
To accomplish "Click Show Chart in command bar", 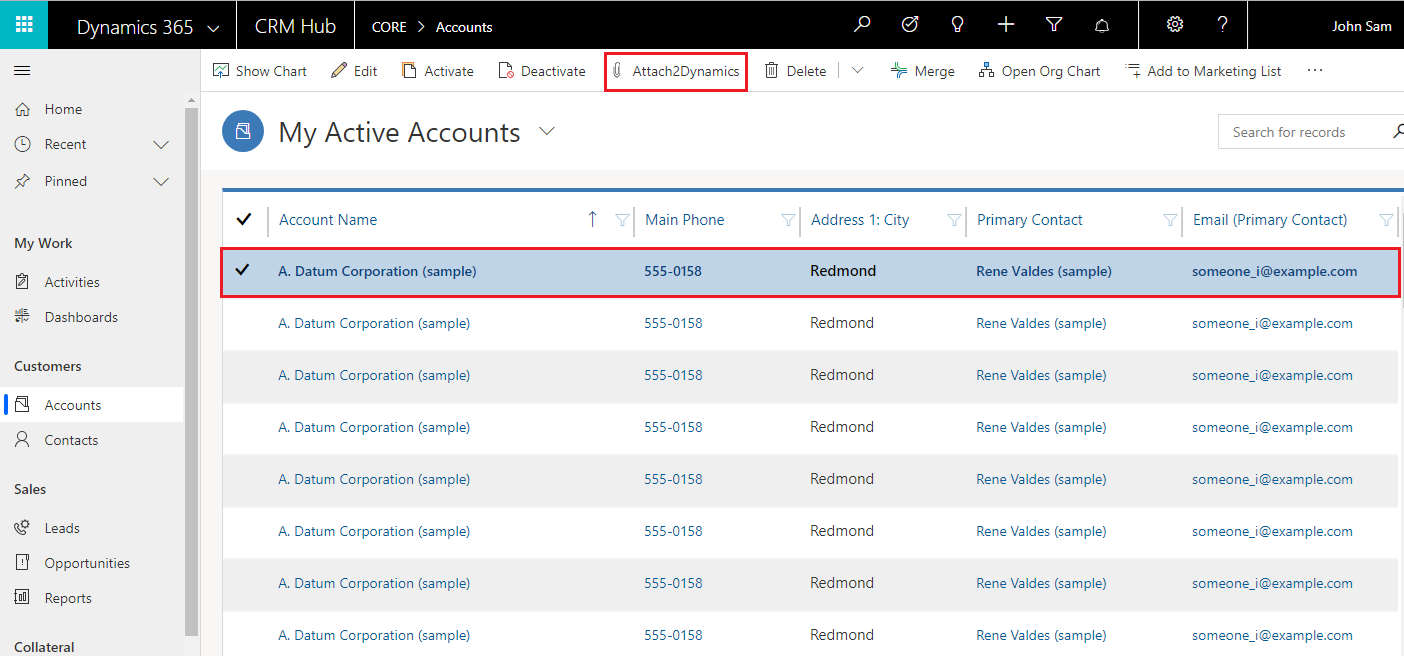I will click(x=260, y=71).
